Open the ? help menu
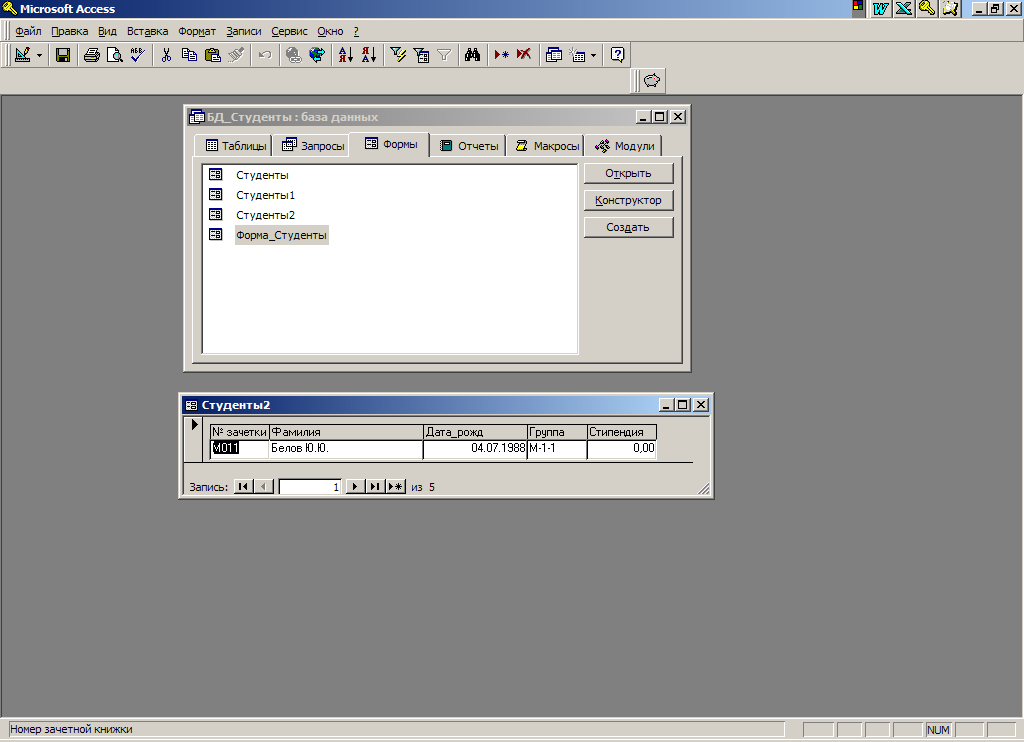The image size is (1024, 742). click(356, 31)
